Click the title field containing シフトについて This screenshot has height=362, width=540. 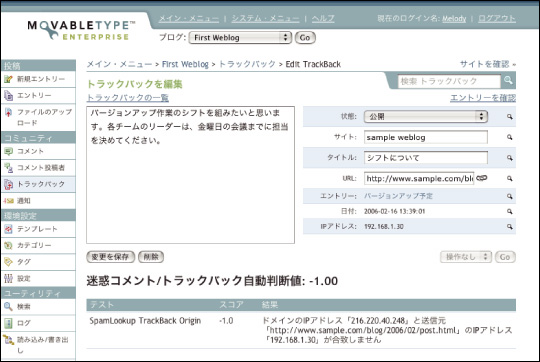[x=426, y=158]
